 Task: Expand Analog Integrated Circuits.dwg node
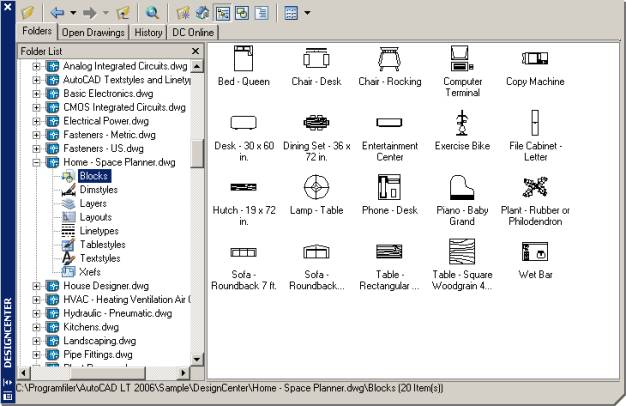pyautogui.click(x=36, y=66)
